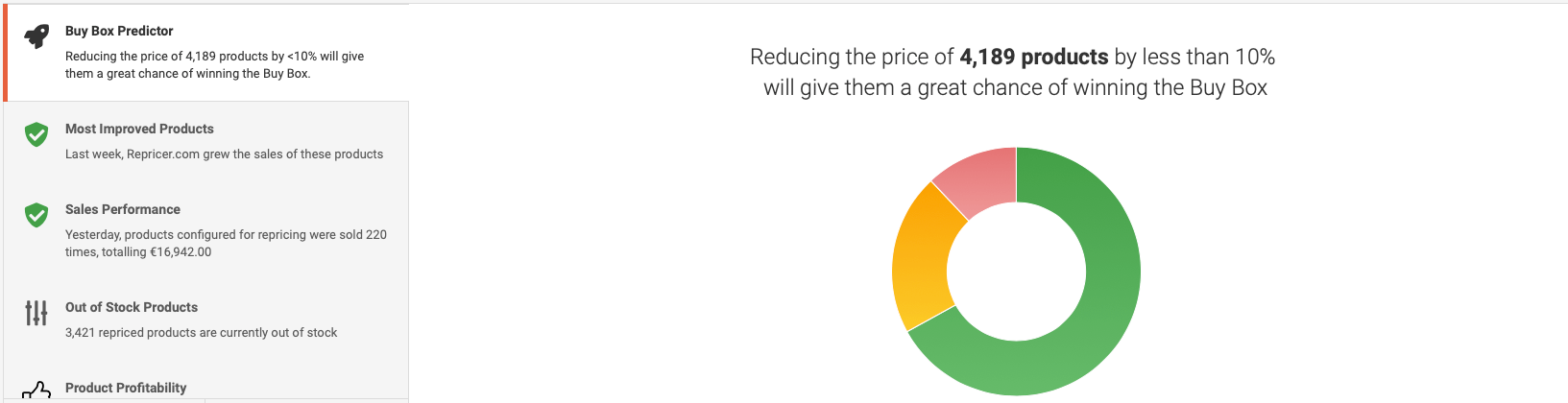Image resolution: width=1568 pixels, height=403 pixels.
Task: Click the rocket icon for Buy Box Predictor
Action: (36, 36)
